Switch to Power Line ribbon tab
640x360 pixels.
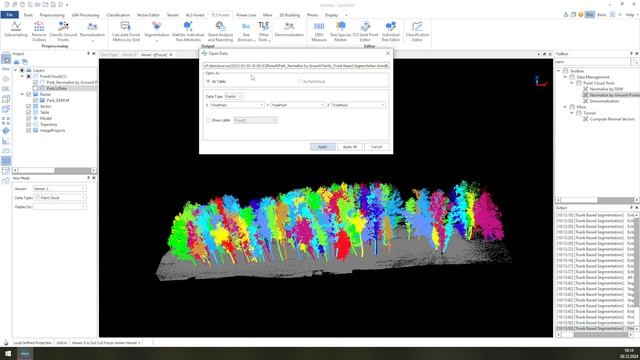coord(246,15)
